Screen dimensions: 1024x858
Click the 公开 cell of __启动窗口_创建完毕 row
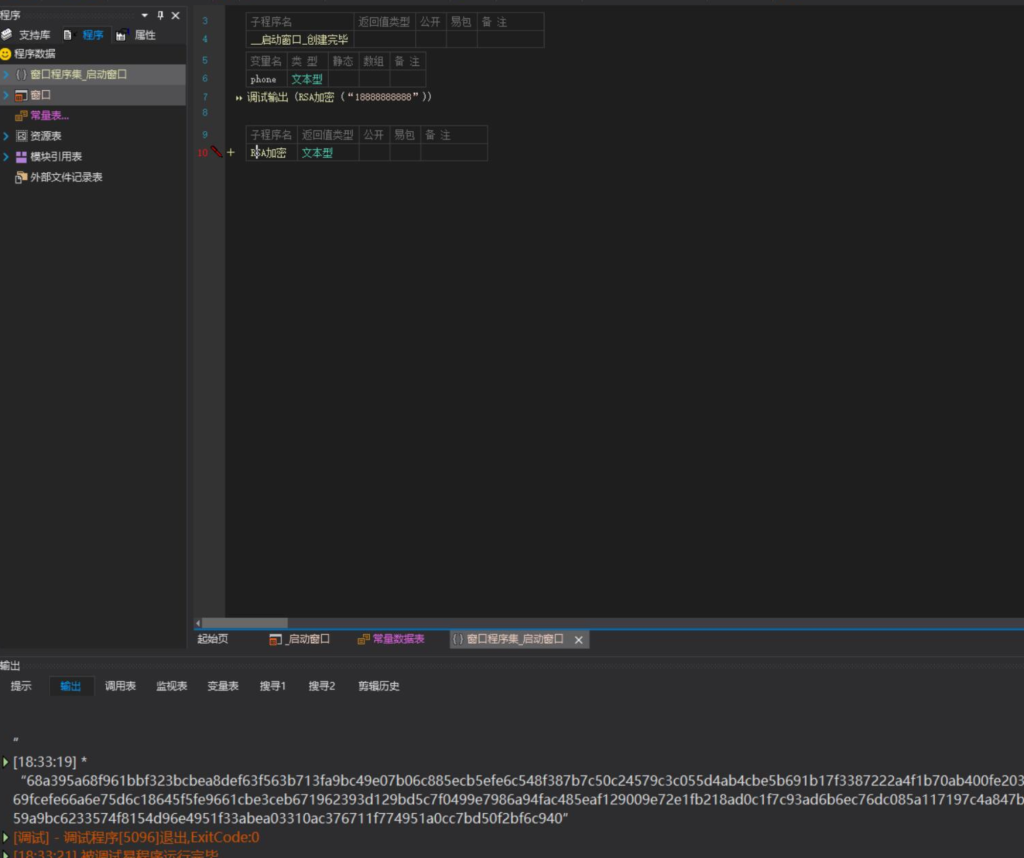point(431,40)
